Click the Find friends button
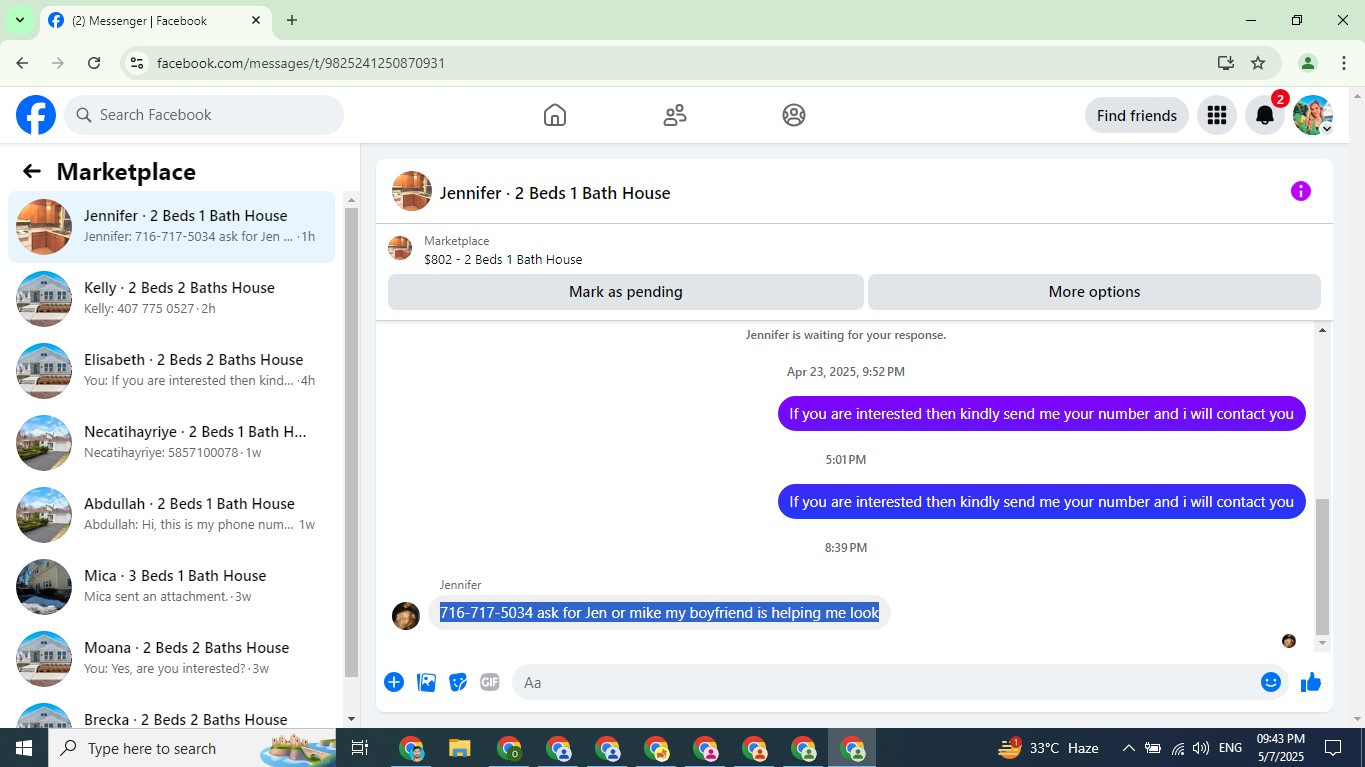Viewport: 1365px width, 767px height. click(x=1136, y=115)
